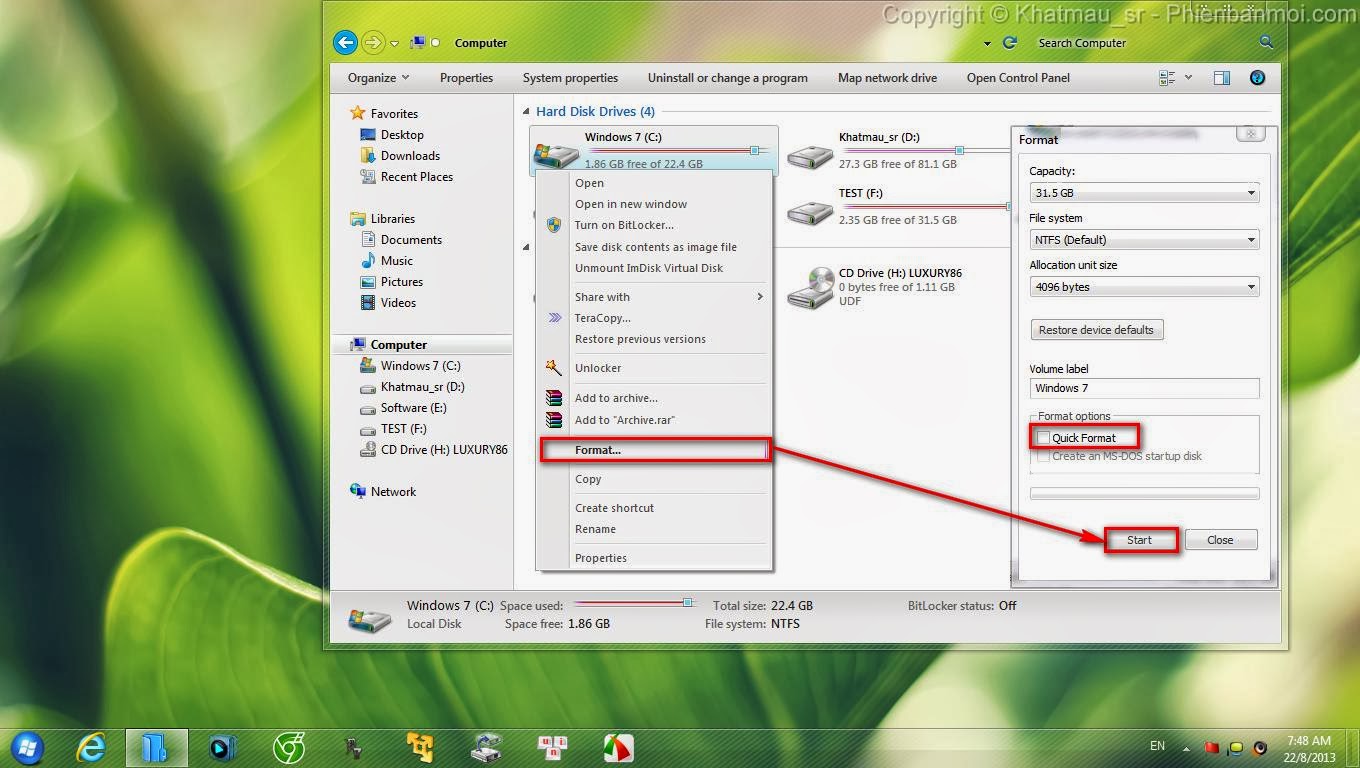
Task: Launch FastStone Capture from the taskbar
Action: [x=618, y=747]
